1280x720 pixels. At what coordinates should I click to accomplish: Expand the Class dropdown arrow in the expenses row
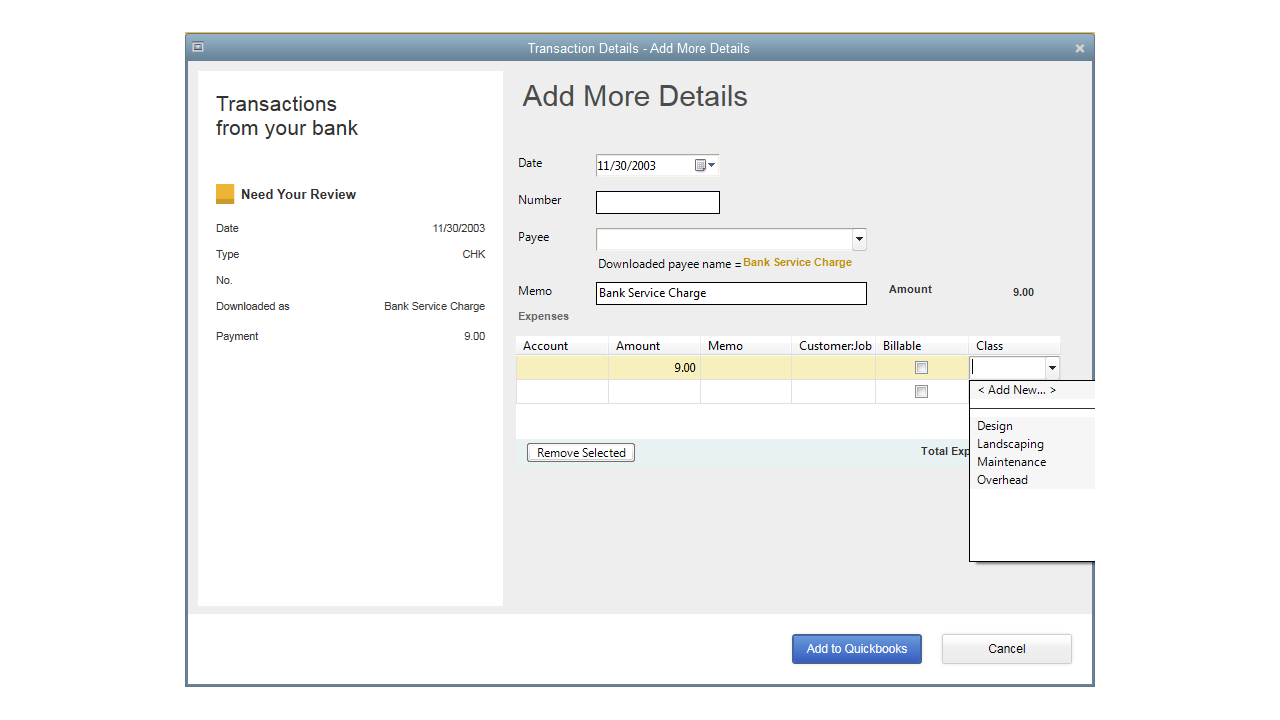click(x=1051, y=367)
